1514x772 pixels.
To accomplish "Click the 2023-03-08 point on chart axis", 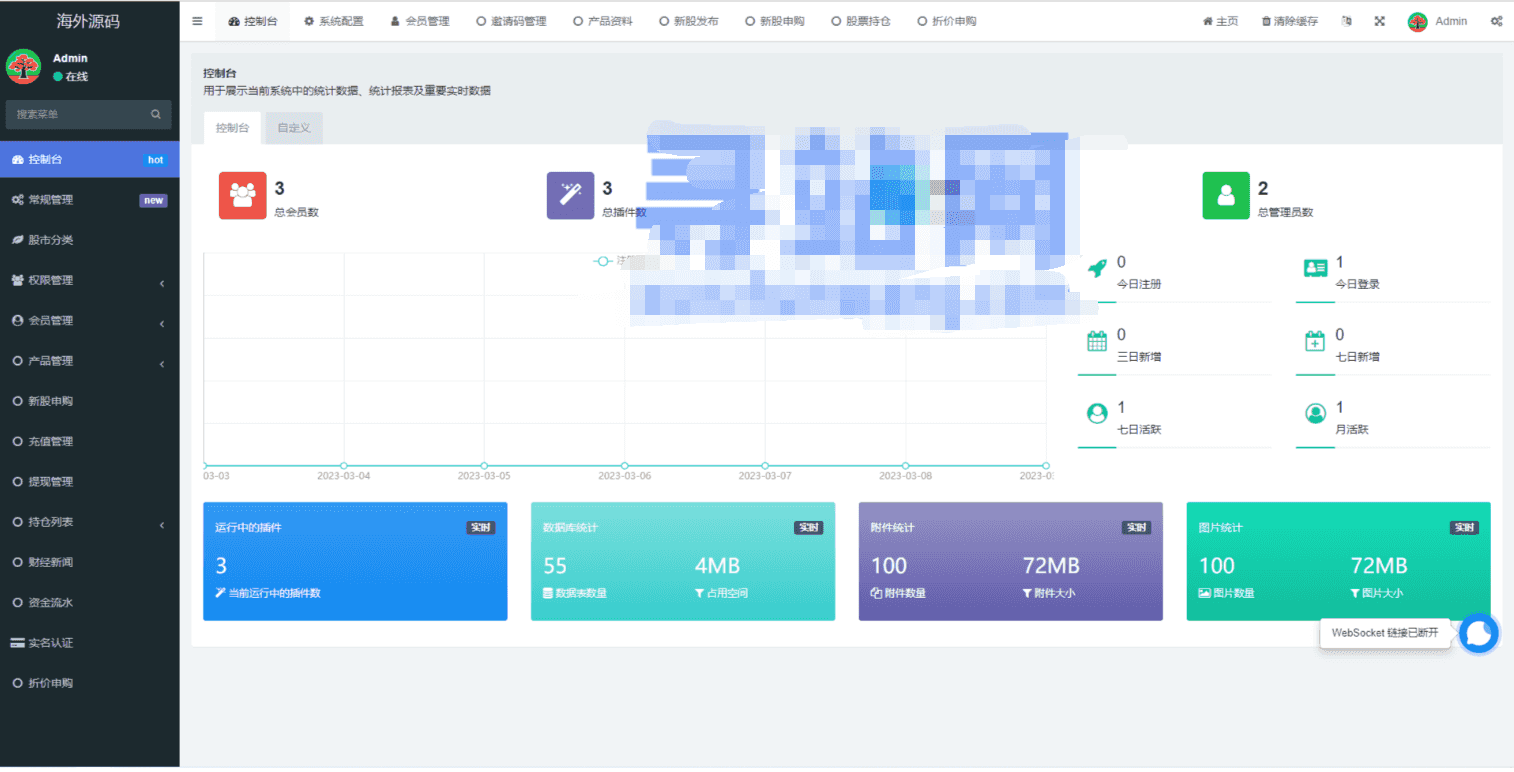I will tap(906, 466).
